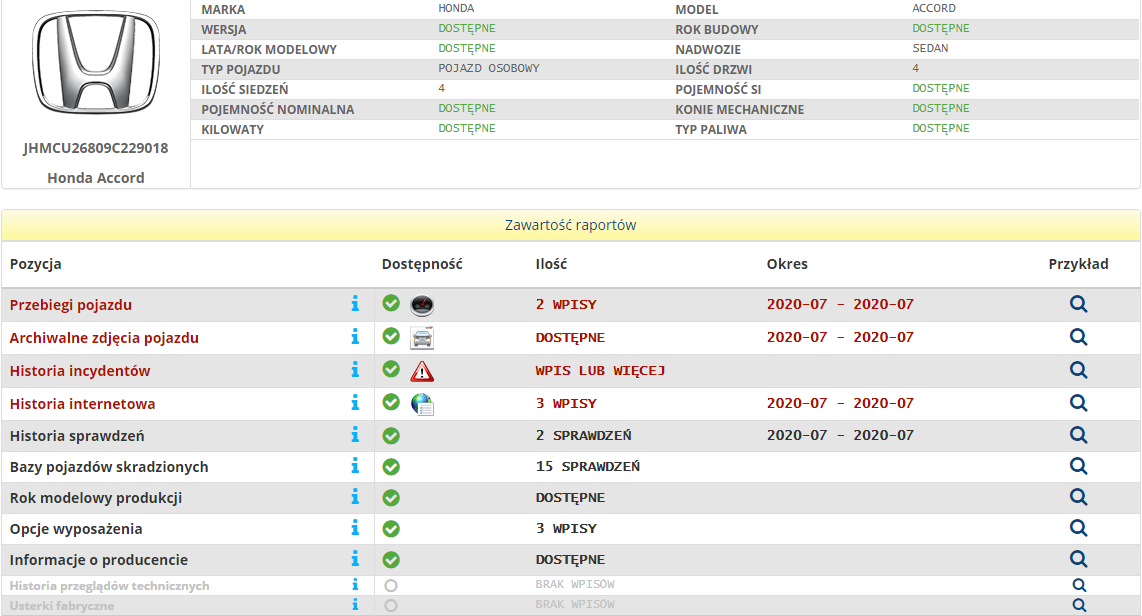
Task: Open magnifier example for Bazy pojazdów skradzionych
Action: coord(1078,466)
